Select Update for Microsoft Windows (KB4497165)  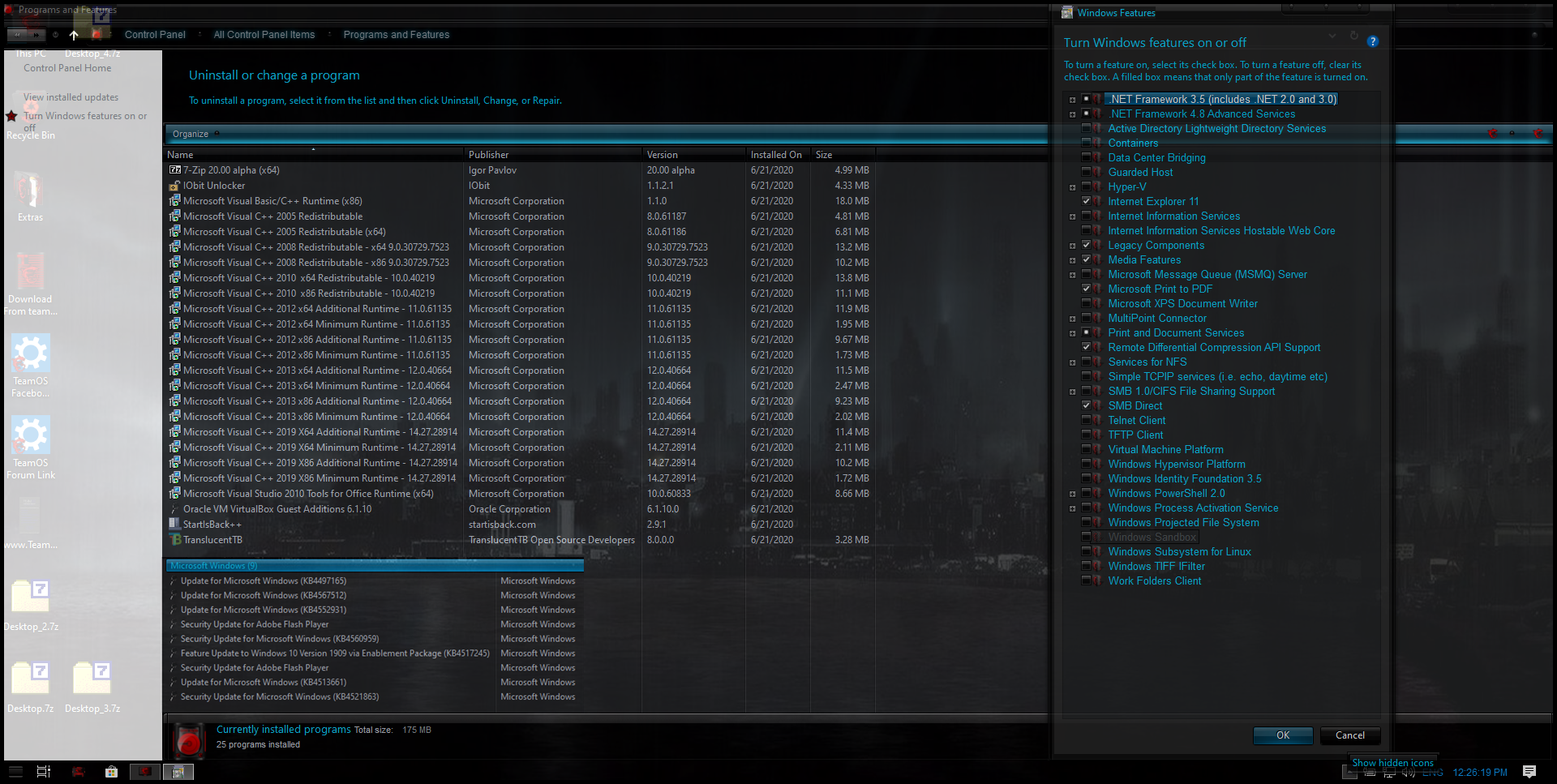click(x=263, y=581)
